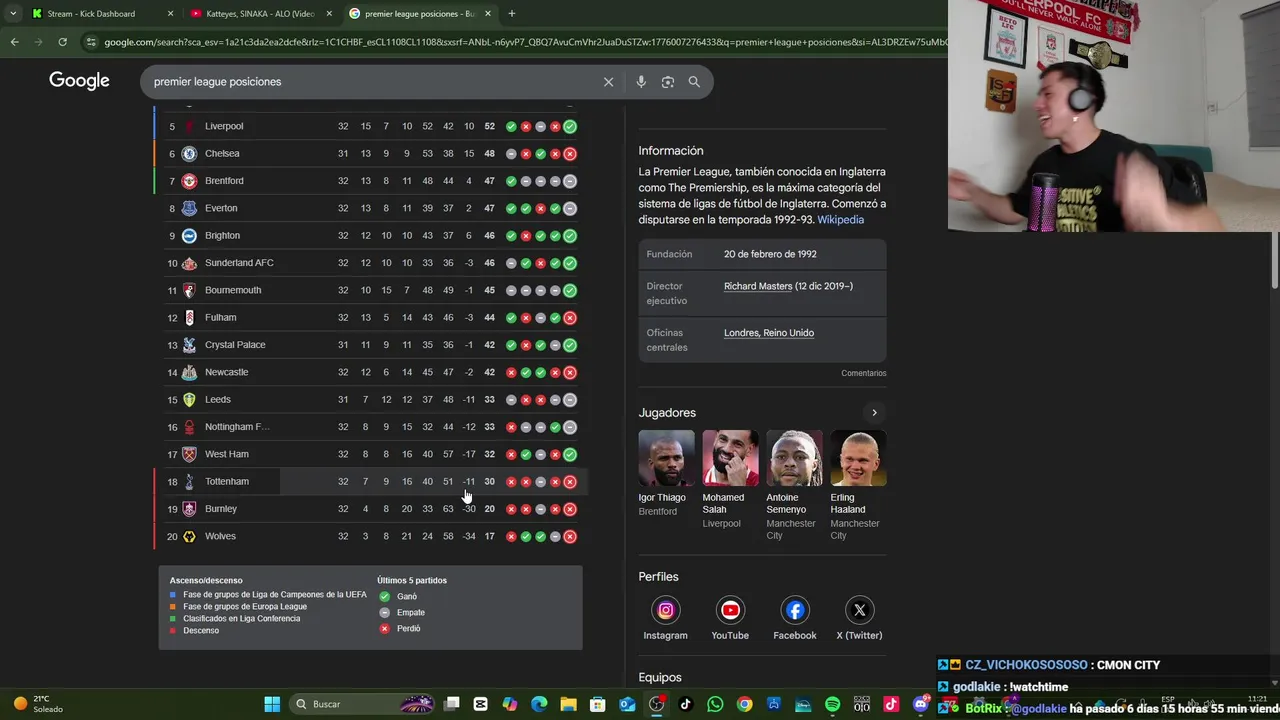Screen dimensions: 1280x720
Task: Open Nottingham Forest row
Action: point(370,427)
